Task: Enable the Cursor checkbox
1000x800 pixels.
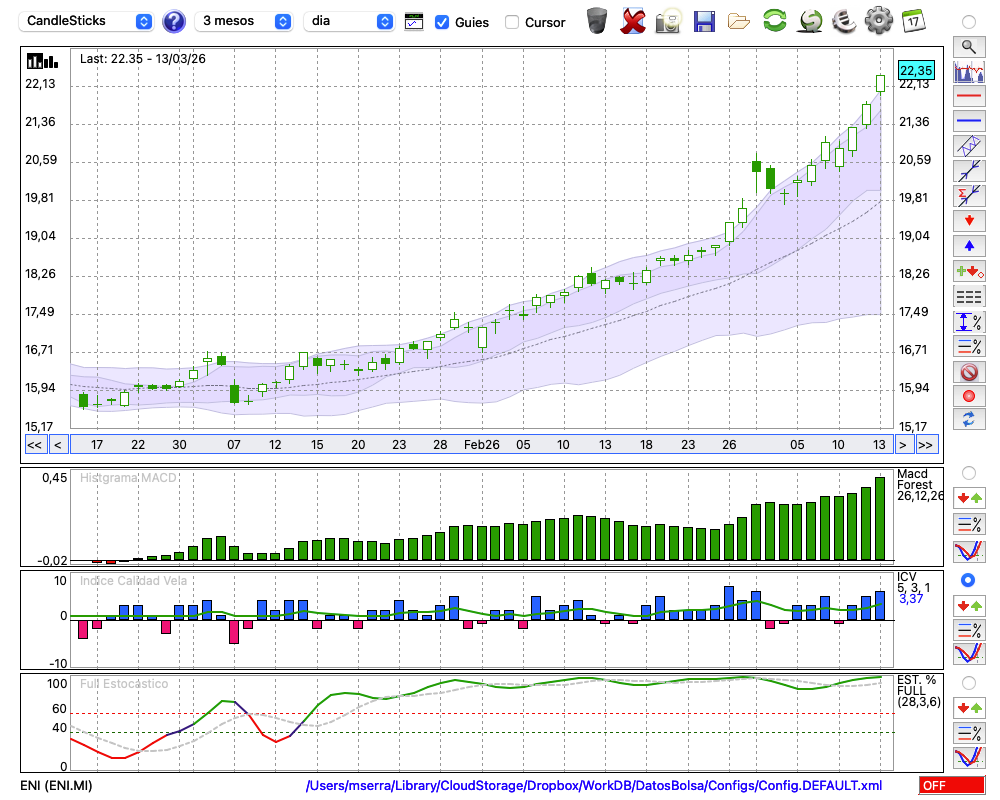Action: 512,22
